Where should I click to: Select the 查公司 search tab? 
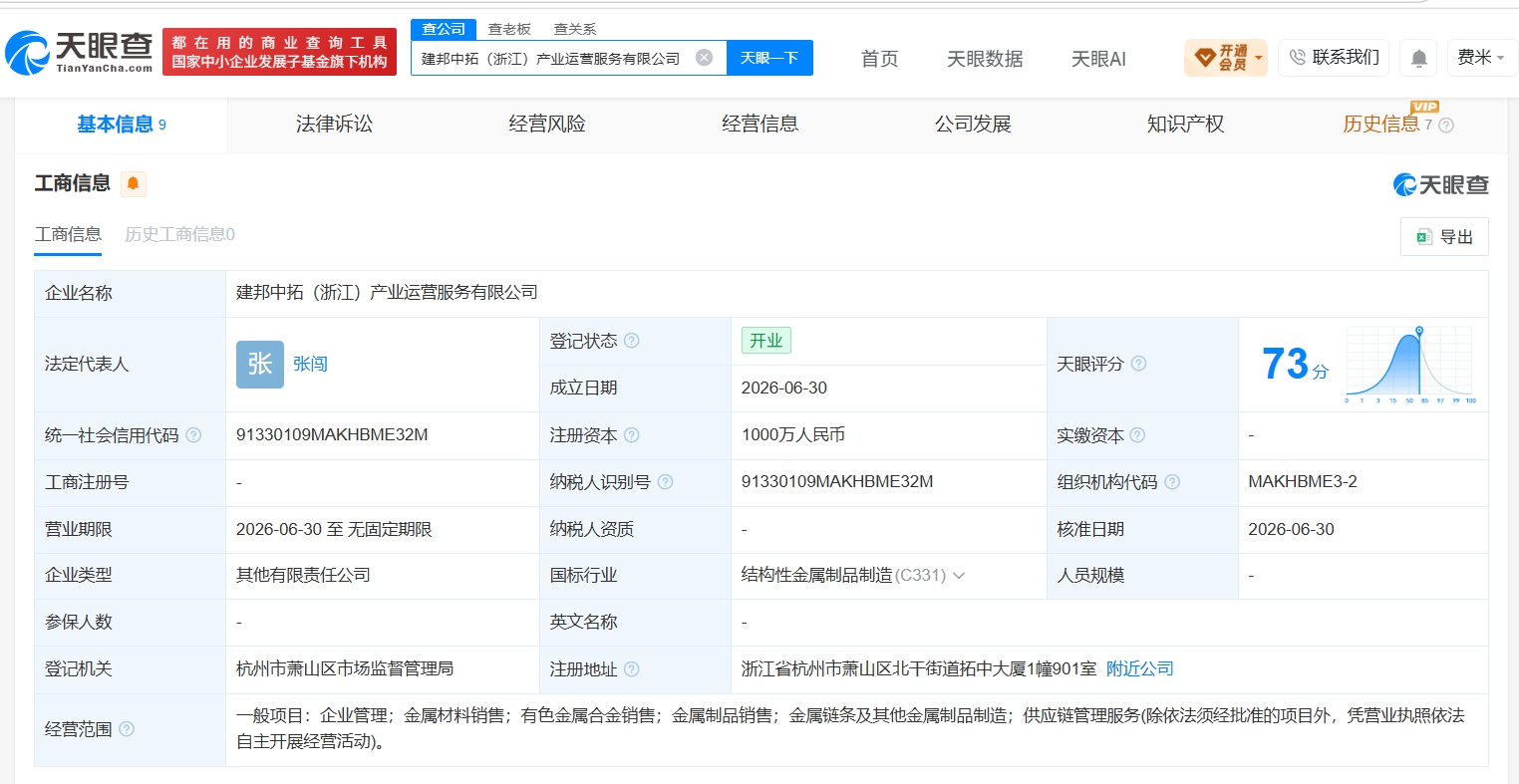tap(444, 29)
